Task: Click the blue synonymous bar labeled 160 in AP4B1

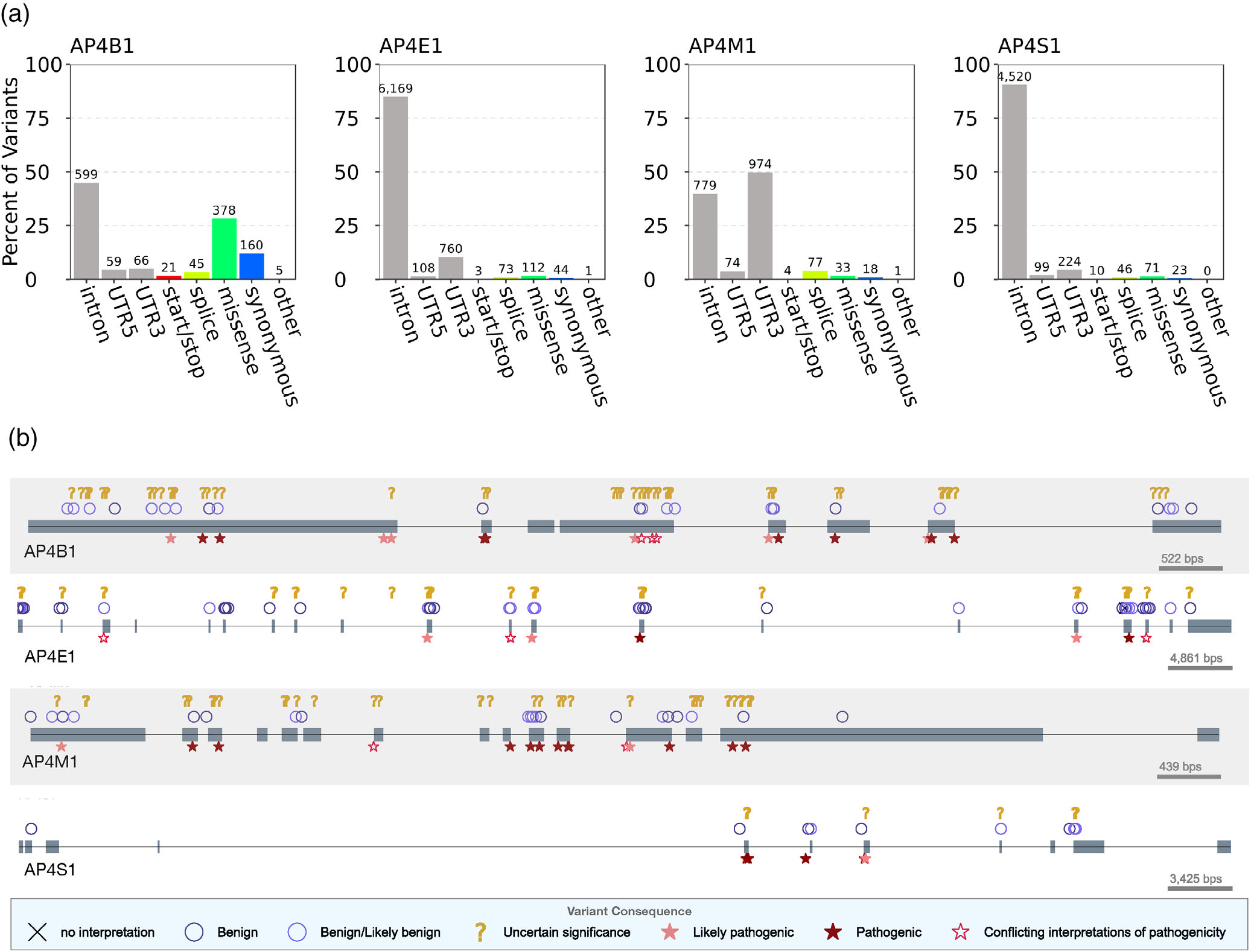Action: tap(252, 266)
